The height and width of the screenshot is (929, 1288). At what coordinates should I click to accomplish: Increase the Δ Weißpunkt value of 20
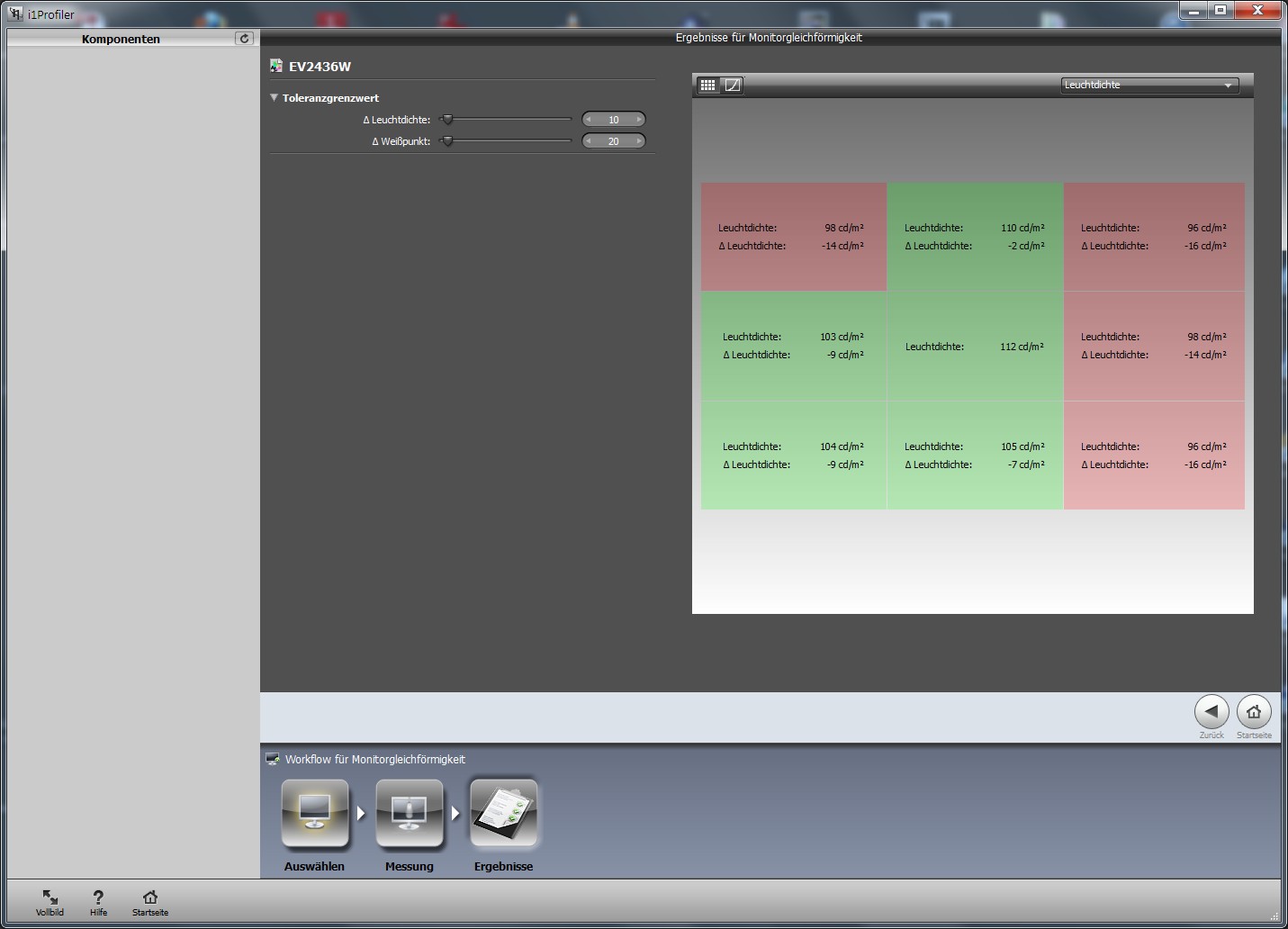[x=639, y=141]
